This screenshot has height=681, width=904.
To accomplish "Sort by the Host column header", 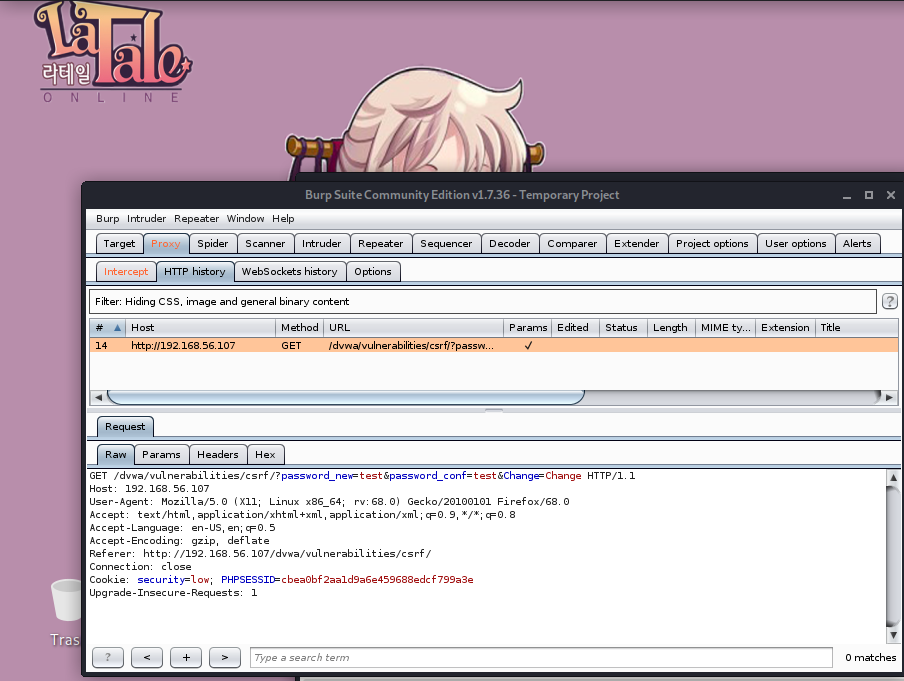I will (200, 328).
